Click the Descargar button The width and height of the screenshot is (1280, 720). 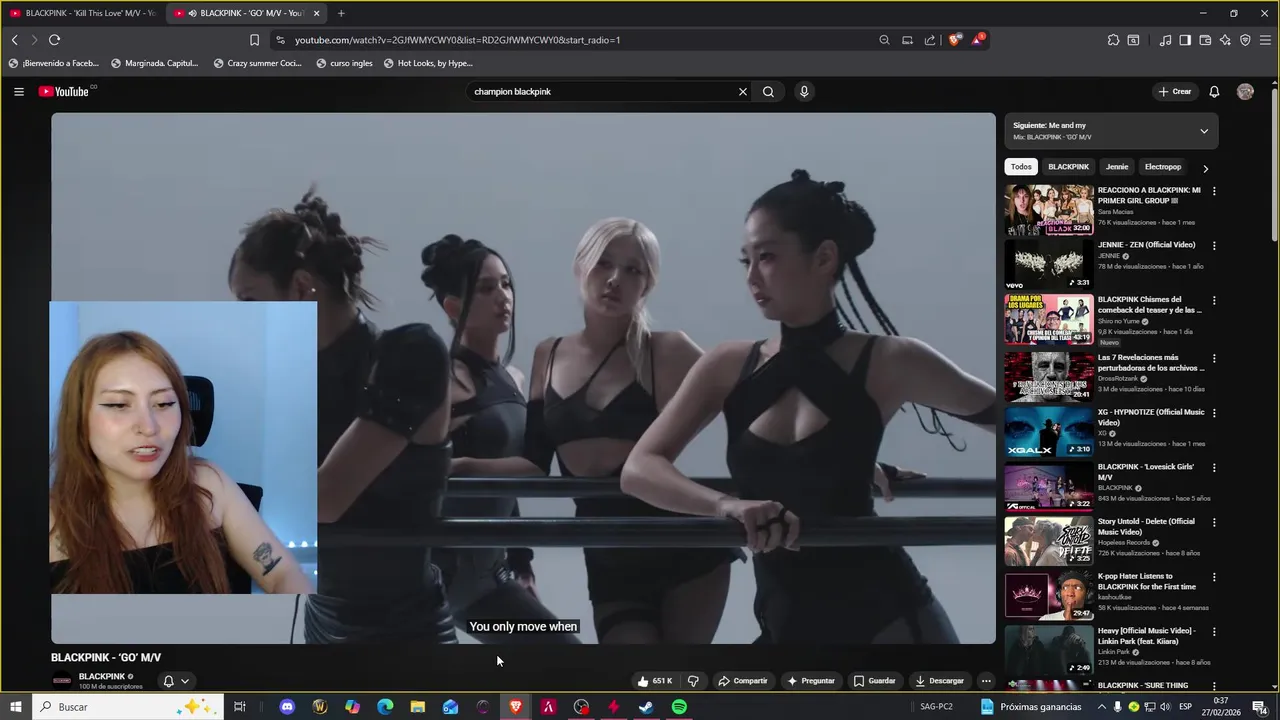(x=940, y=681)
